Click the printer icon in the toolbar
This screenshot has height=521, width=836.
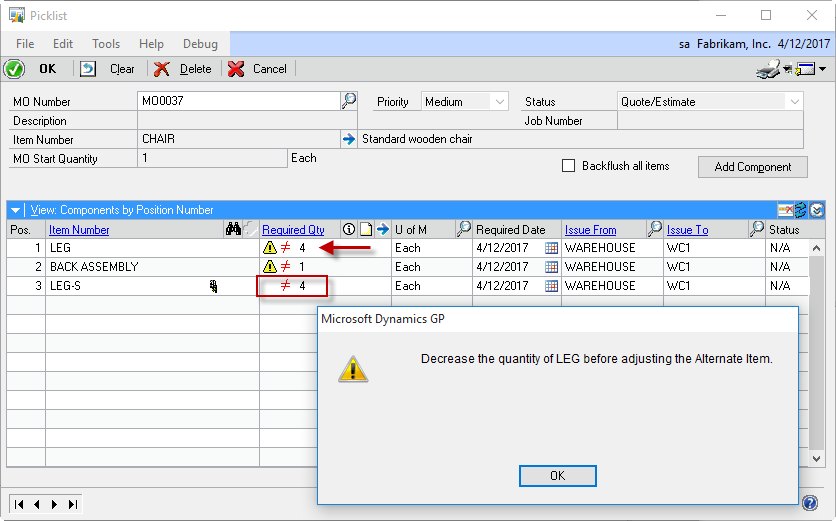[x=767, y=69]
